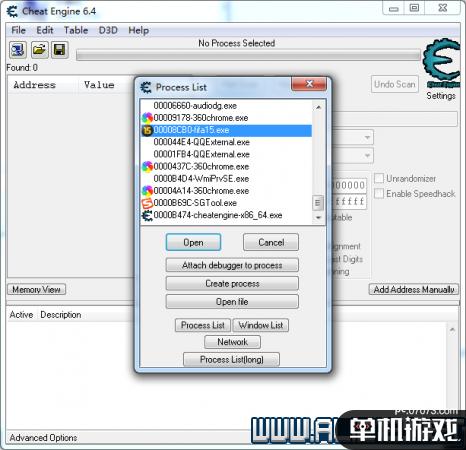The height and width of the screenshot is (450, 466).
Task: Click the Cancel button in Process List
Action: pos(271,242)
